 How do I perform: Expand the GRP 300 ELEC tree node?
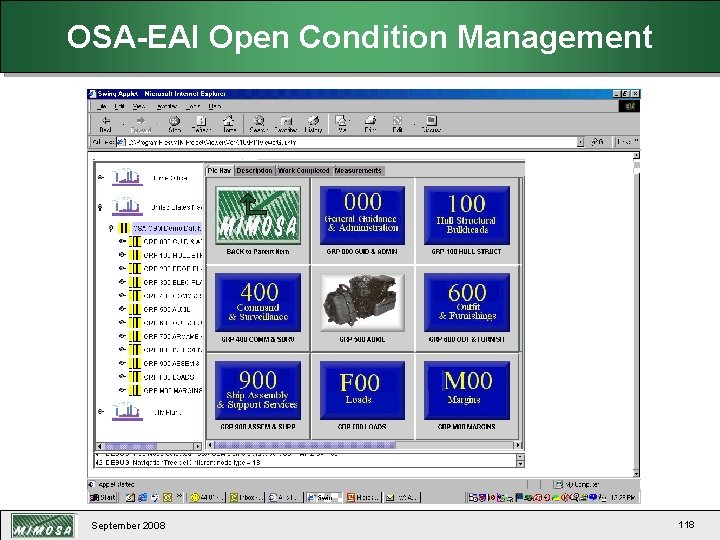coord(122,281)
